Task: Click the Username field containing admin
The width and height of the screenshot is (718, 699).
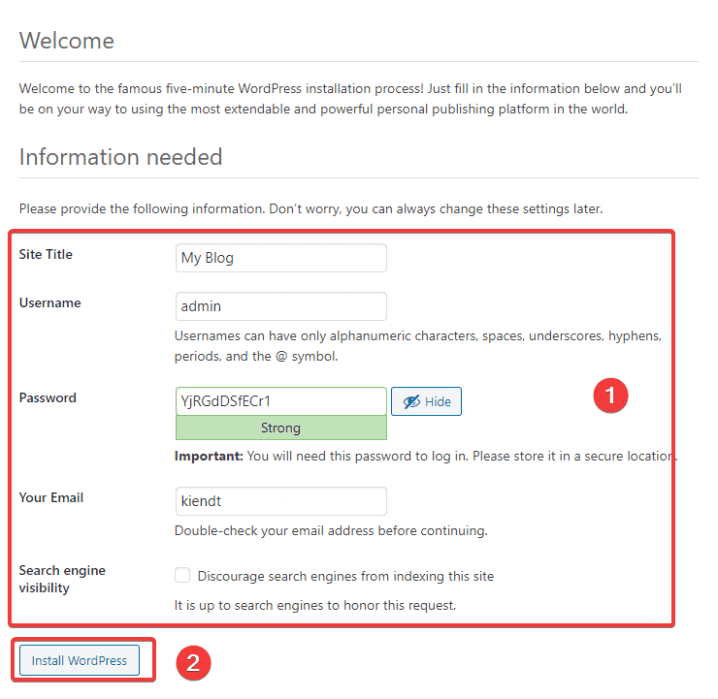Action: (x=280, y=306)
